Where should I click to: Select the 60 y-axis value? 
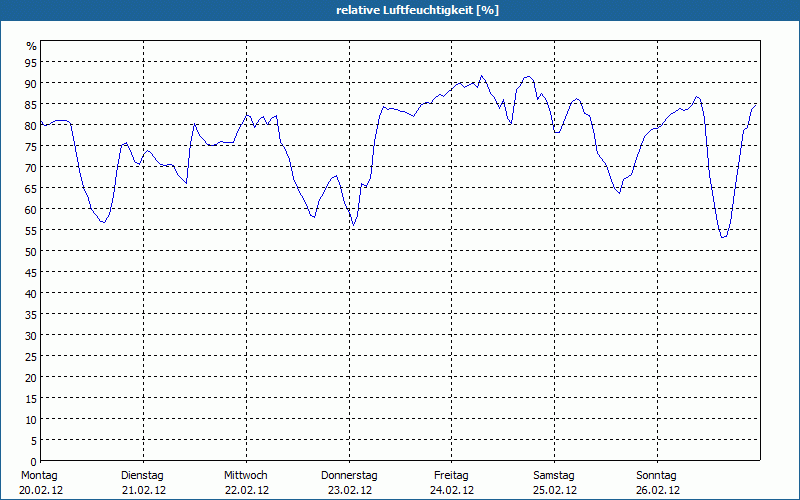[32, 210]
